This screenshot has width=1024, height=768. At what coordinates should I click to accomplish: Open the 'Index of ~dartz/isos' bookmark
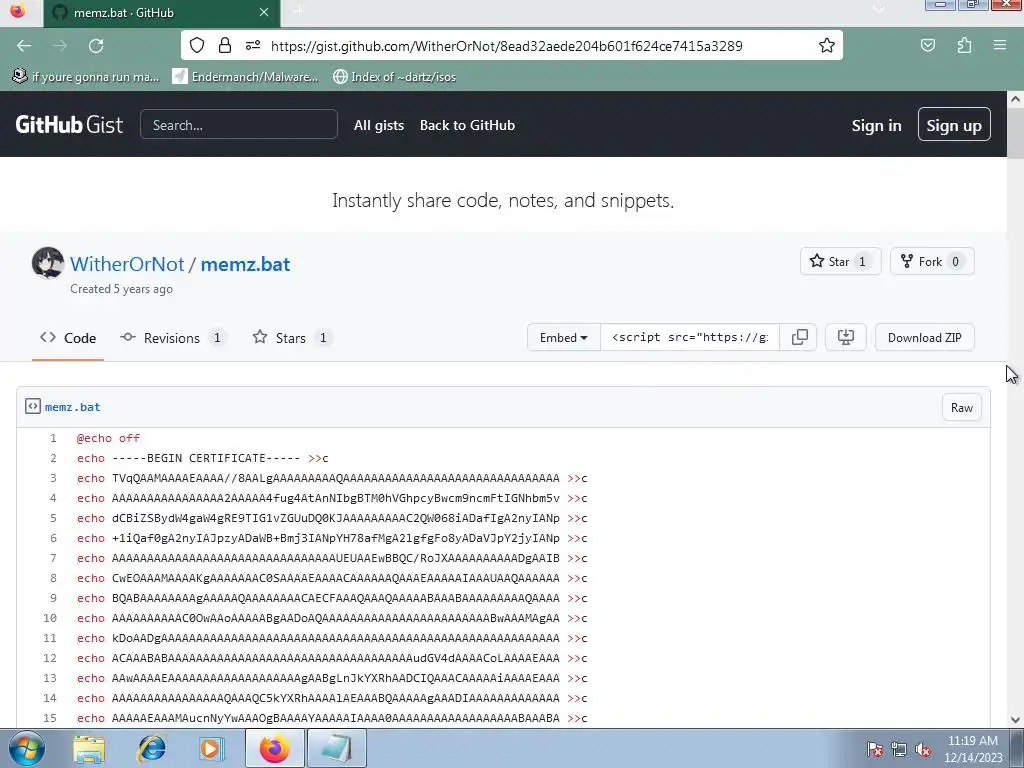(394, 76)
